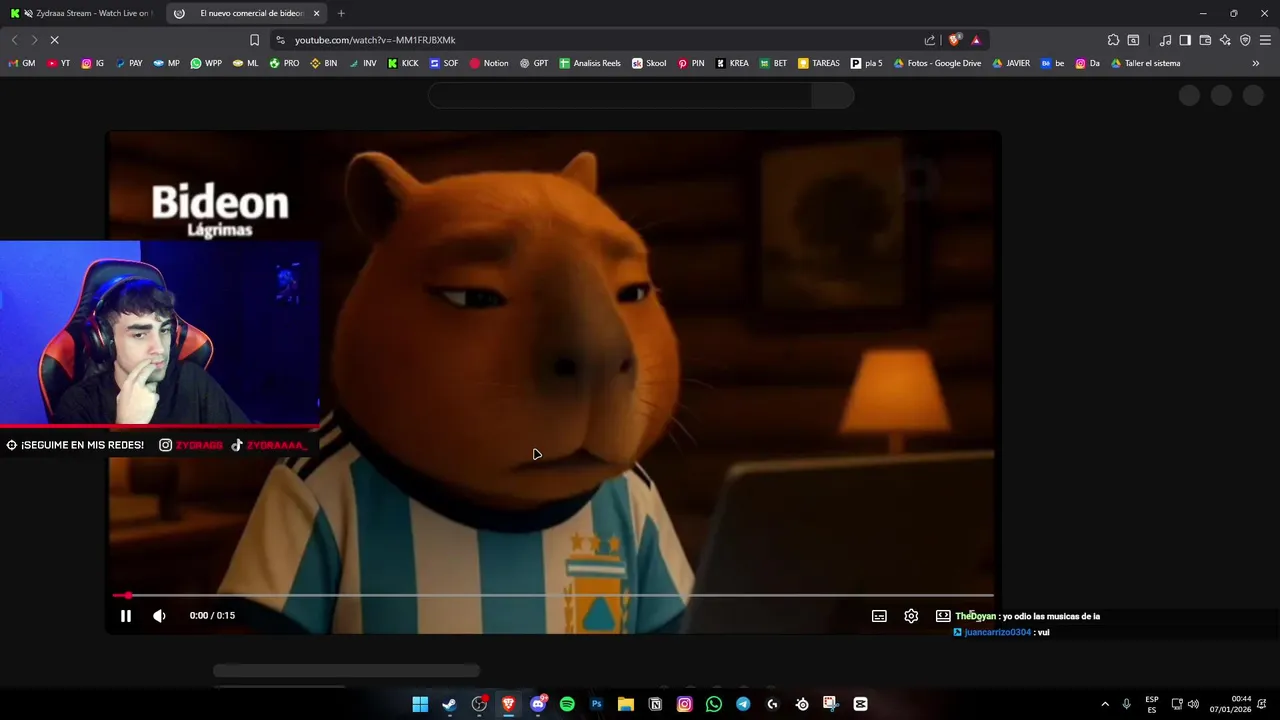
Task: Open the Leo AI sparkle icon
Action: pyautogui.click(x=1225, y=40)
